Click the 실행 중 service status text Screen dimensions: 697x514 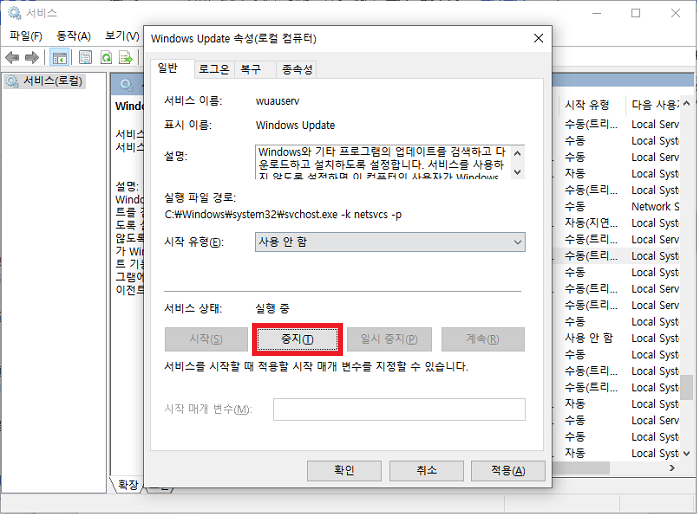tap(272, 308)
